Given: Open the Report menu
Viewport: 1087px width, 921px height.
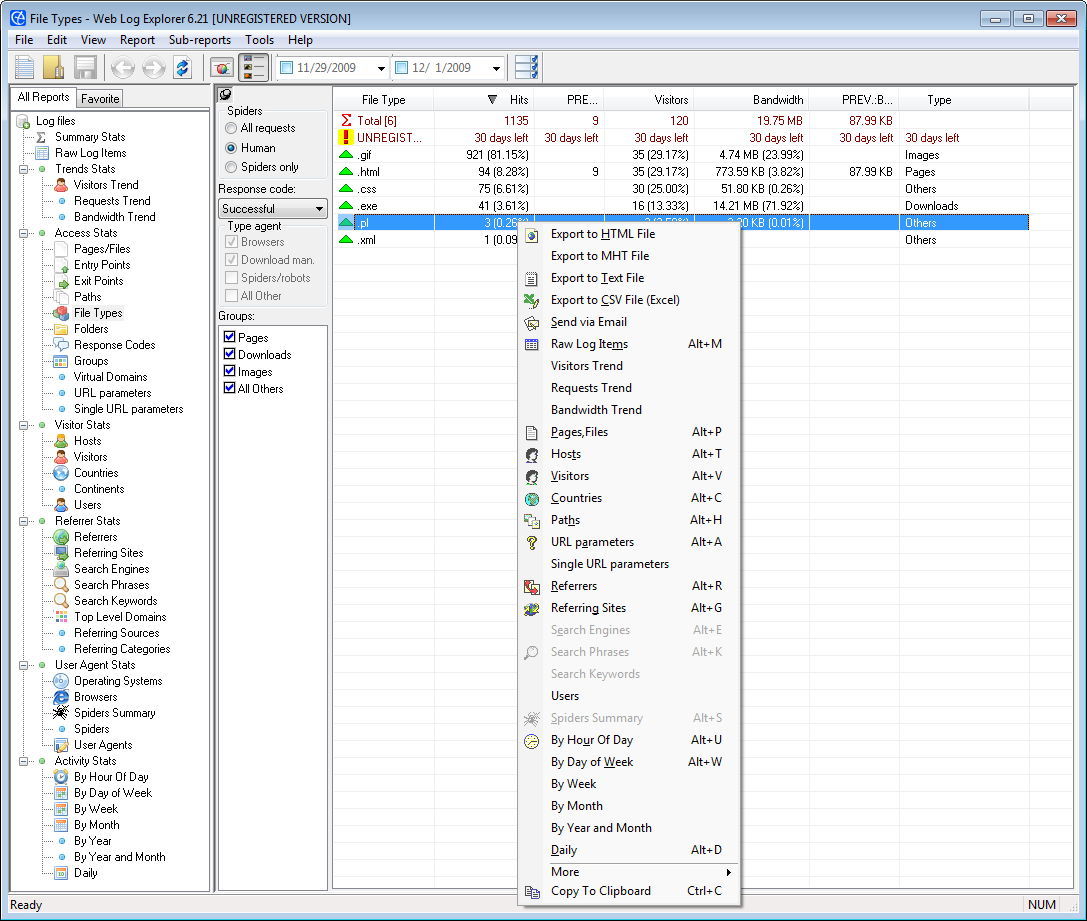Looking at the screenshot, I should [x=137, y=40].
